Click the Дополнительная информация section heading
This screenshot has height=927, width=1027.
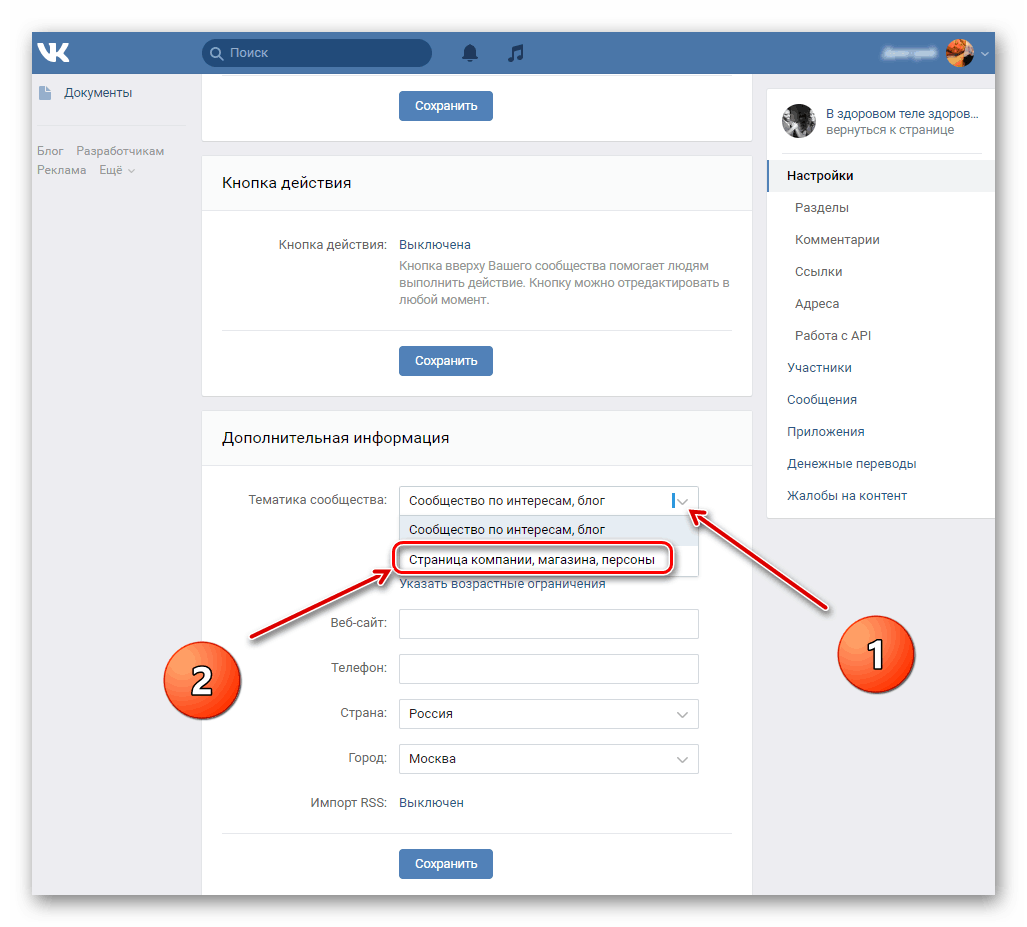[x=335, y=438]
